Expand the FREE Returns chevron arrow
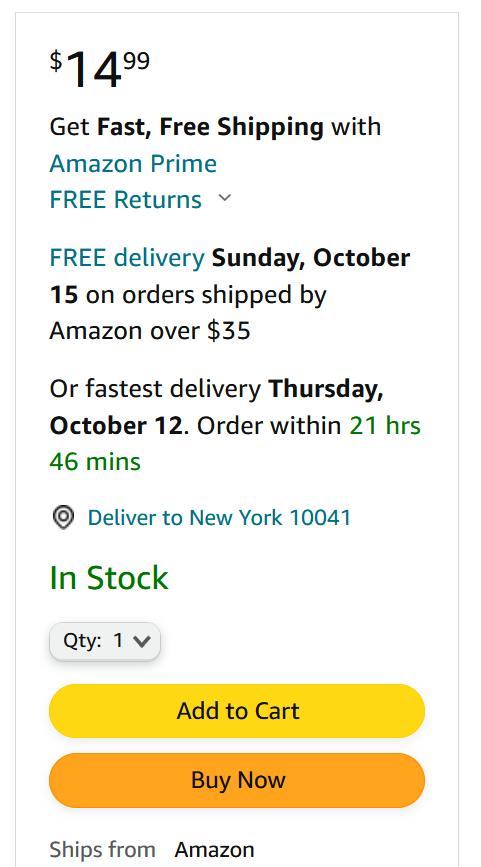This screenshot has height=867, width=481. click(x=224, y=198)
